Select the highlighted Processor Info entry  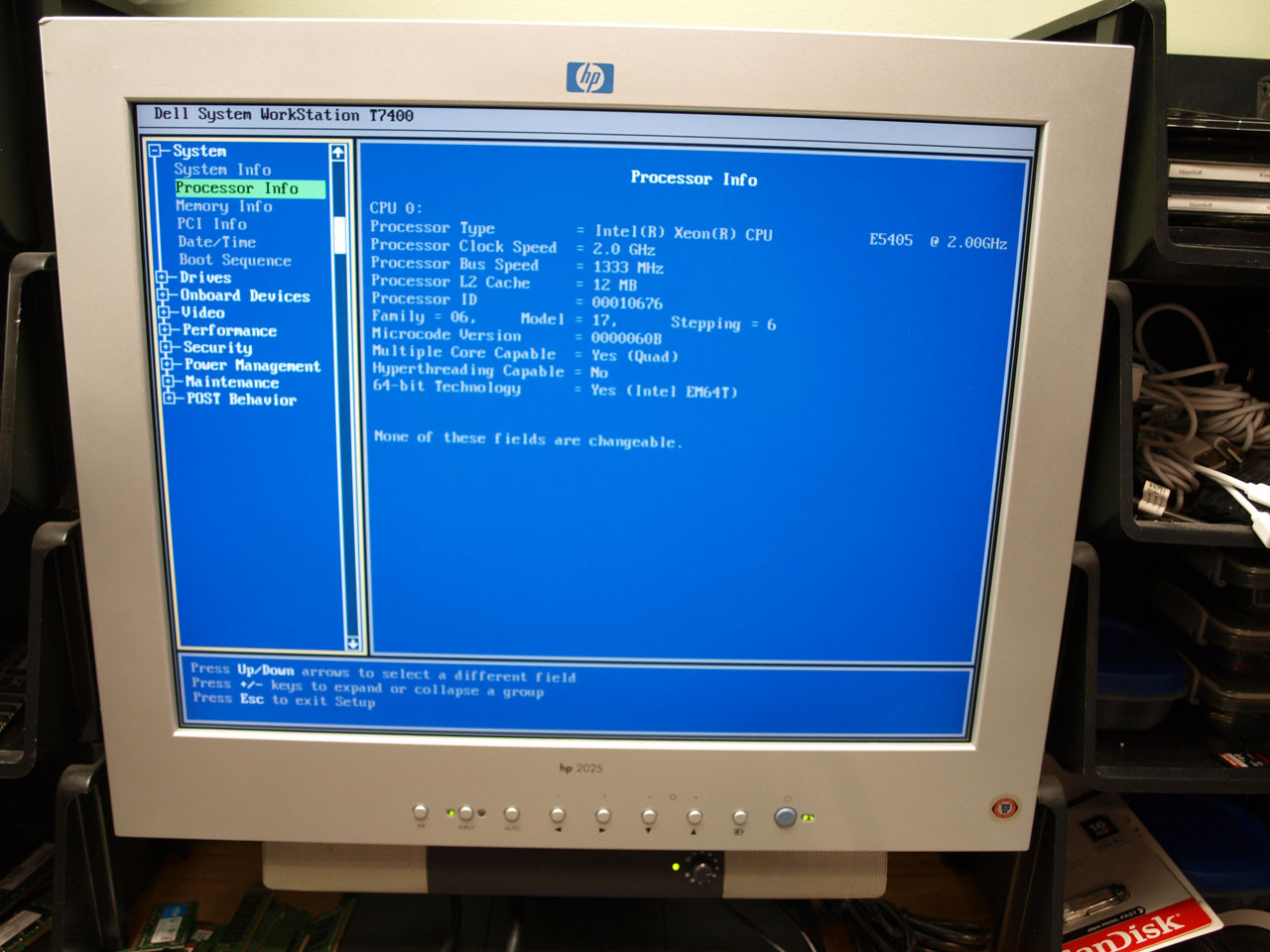[249, 188]
